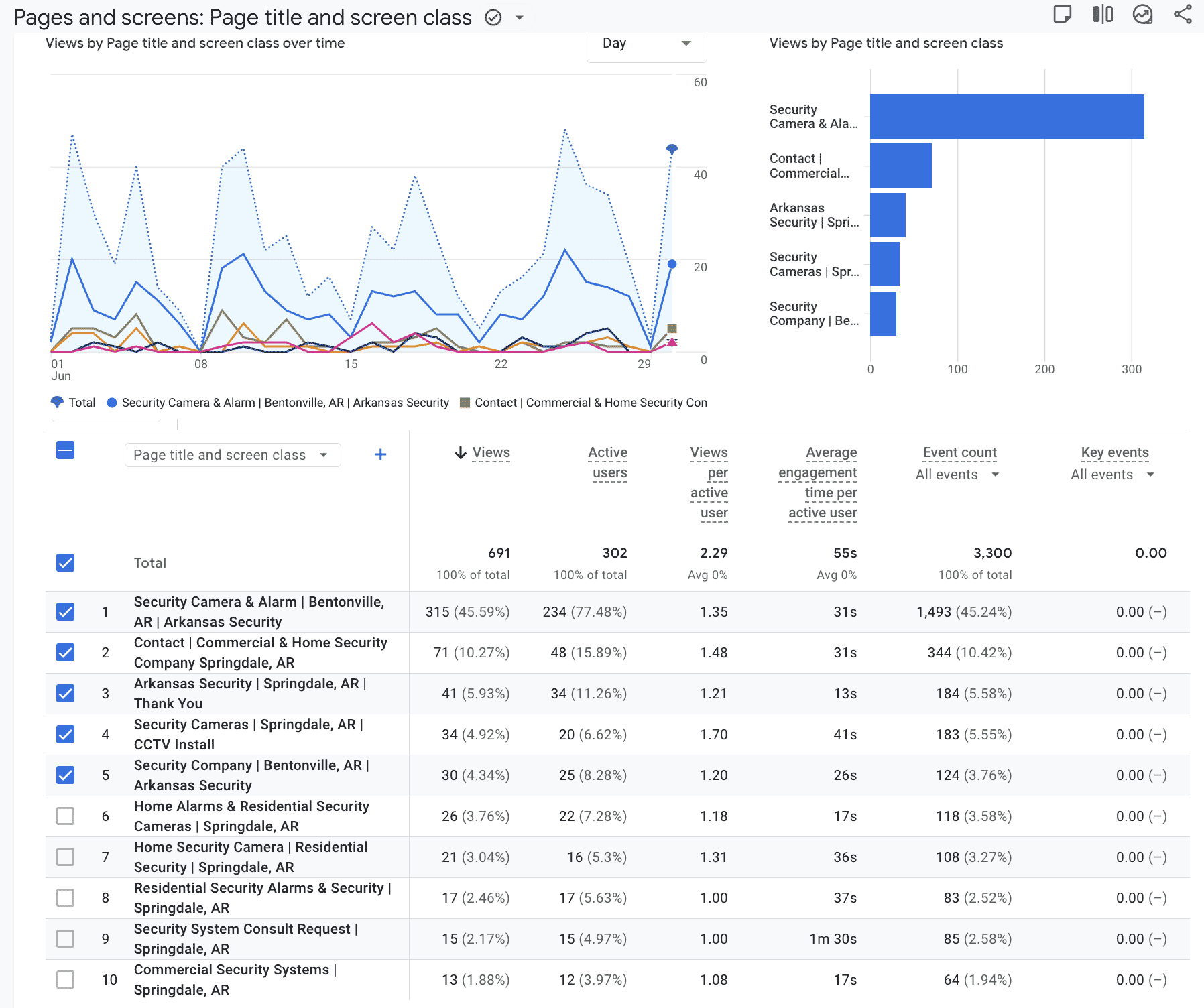This screenshot has width=1204, height=1008.
Task: Check row 10 Commercial Security Systems checkbox
Action: point(66,980)
